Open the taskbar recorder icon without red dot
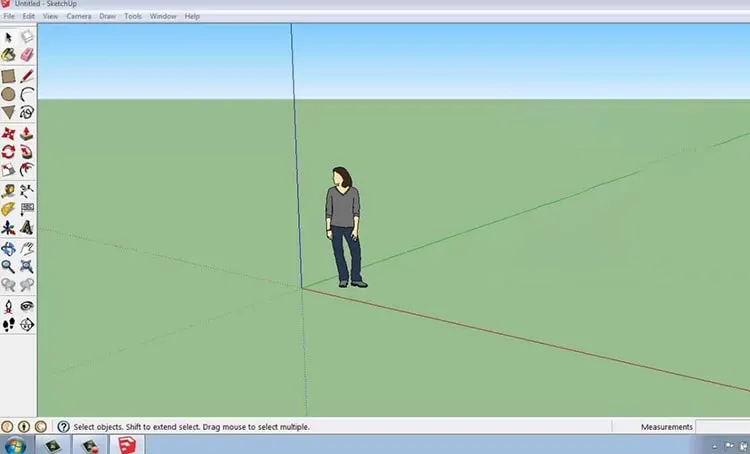Screen dimensions: 750x454 [x=53, y=446]
